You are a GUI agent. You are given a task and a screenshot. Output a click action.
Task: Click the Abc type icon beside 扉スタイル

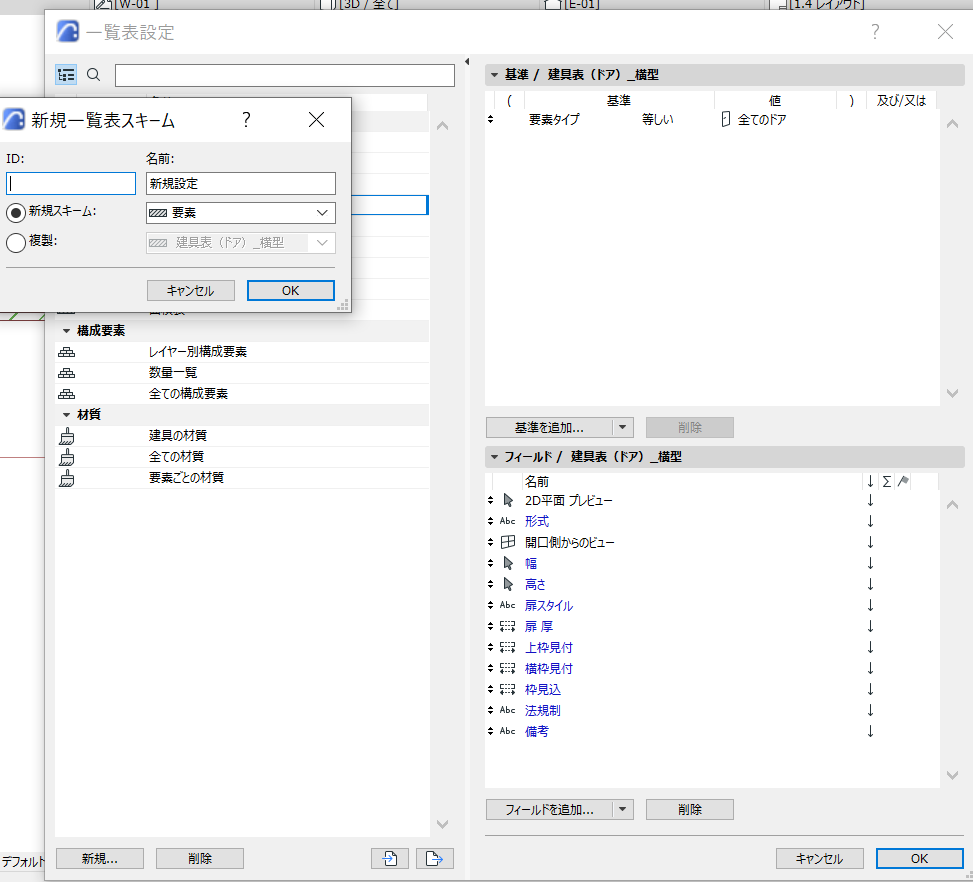click(508, 605)
